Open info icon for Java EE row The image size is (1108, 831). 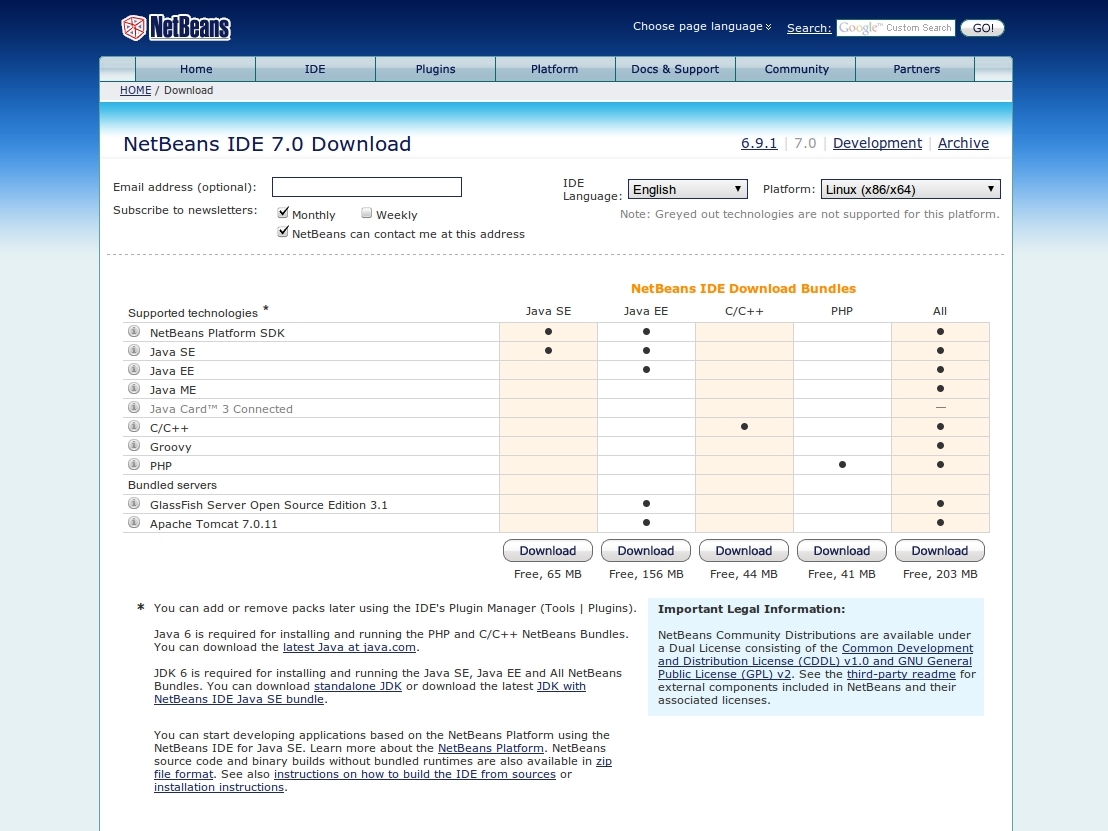(134, 369)
